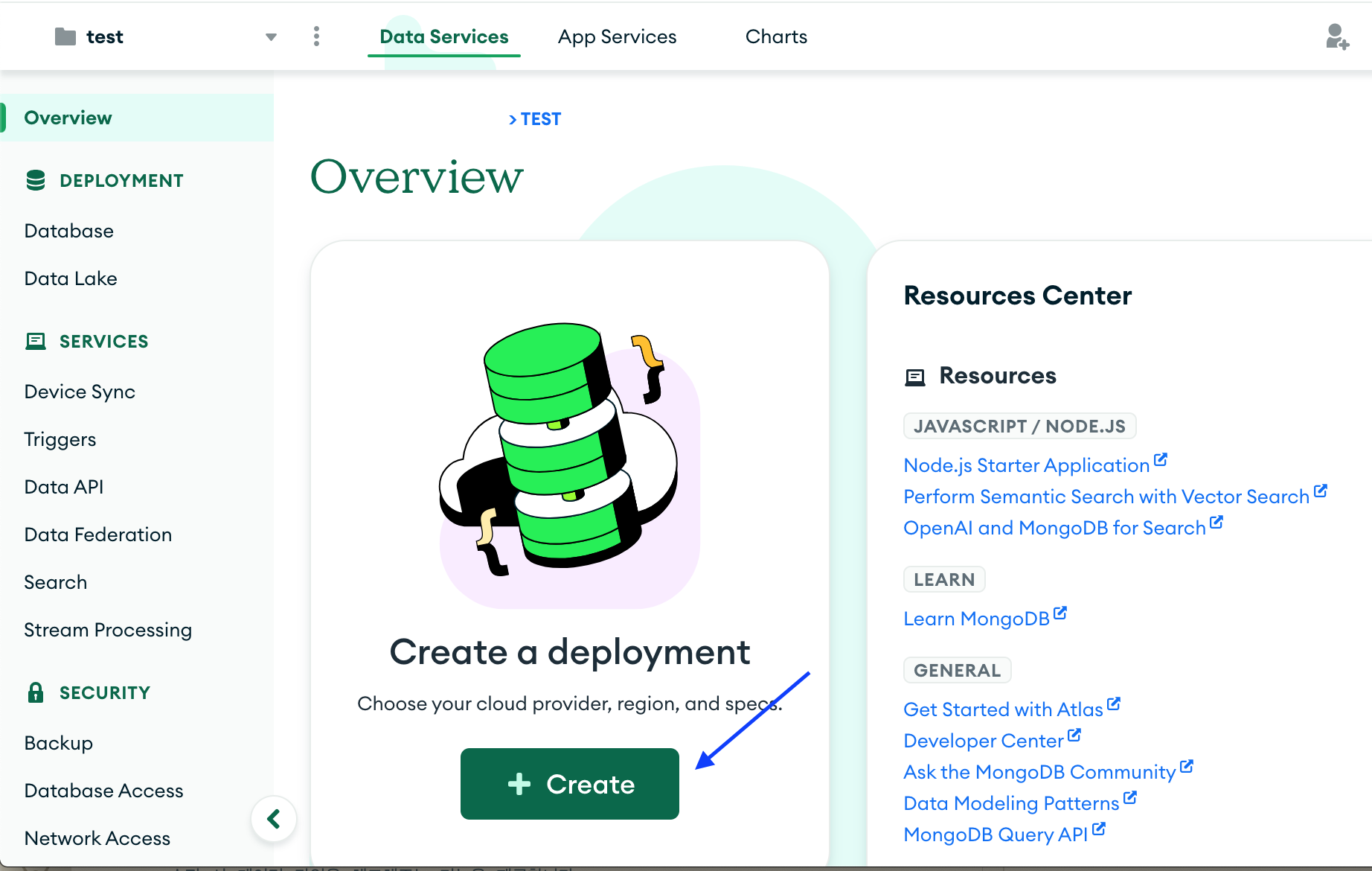Image resolution: width=1372 pixels, height=871 pixels.
Task: Open Database in the sidebar
Action: (x=69, y=231)
